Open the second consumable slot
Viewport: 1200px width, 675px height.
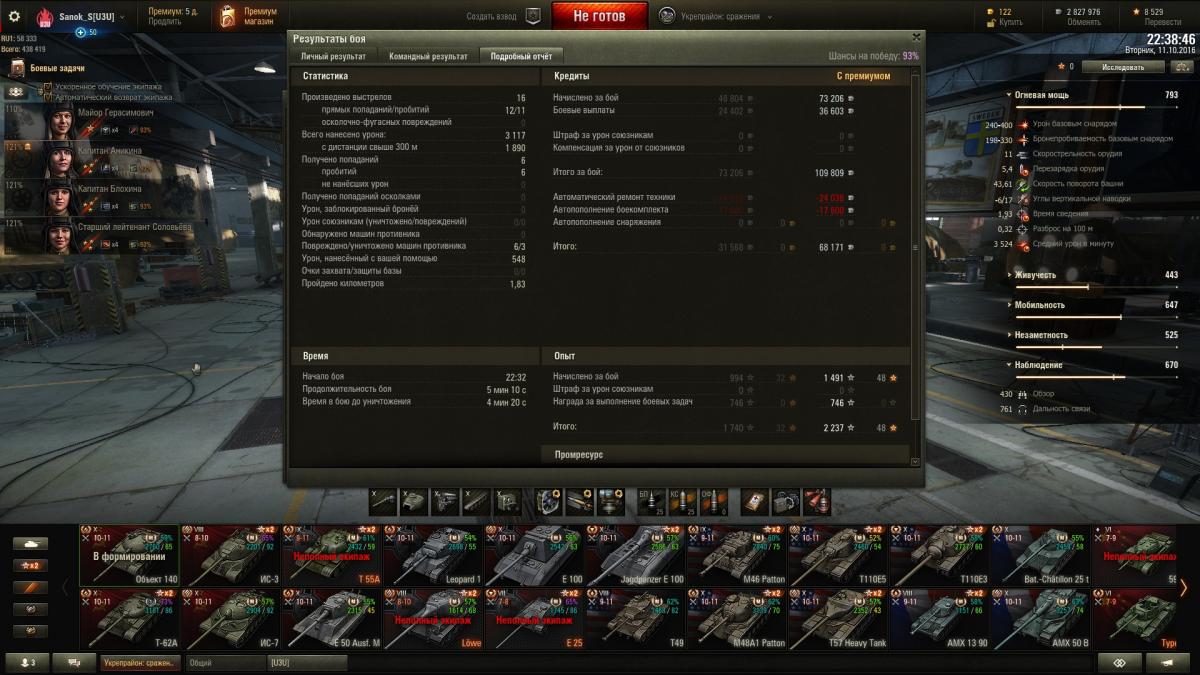[x=785, y=501]
